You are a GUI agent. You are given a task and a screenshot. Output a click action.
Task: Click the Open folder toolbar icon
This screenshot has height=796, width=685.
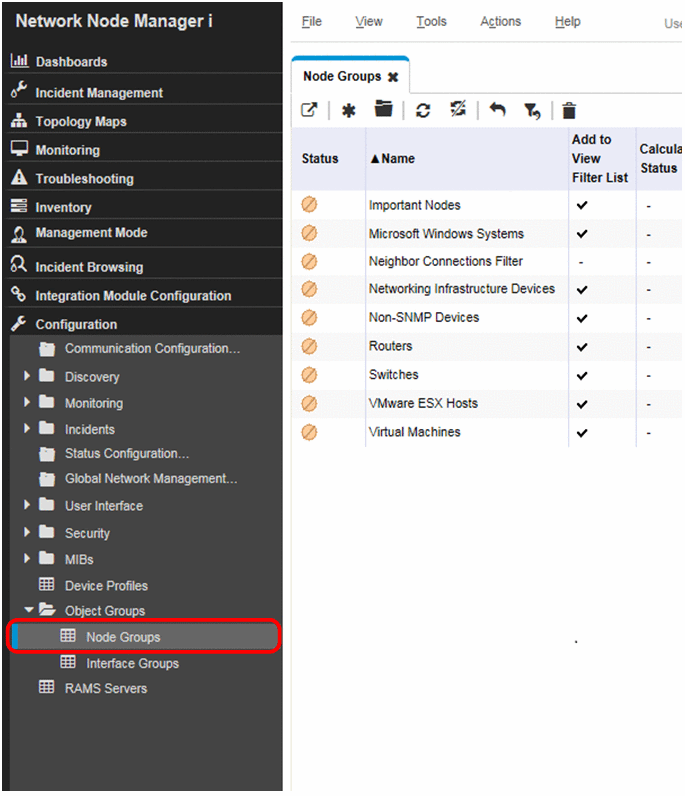pyautogui.click(x=383, y=110)
